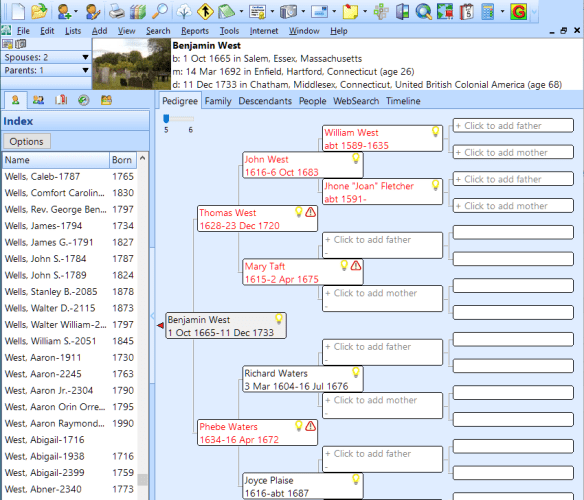
Task: Switch to the Timeline tab
Action: point(403,101)
